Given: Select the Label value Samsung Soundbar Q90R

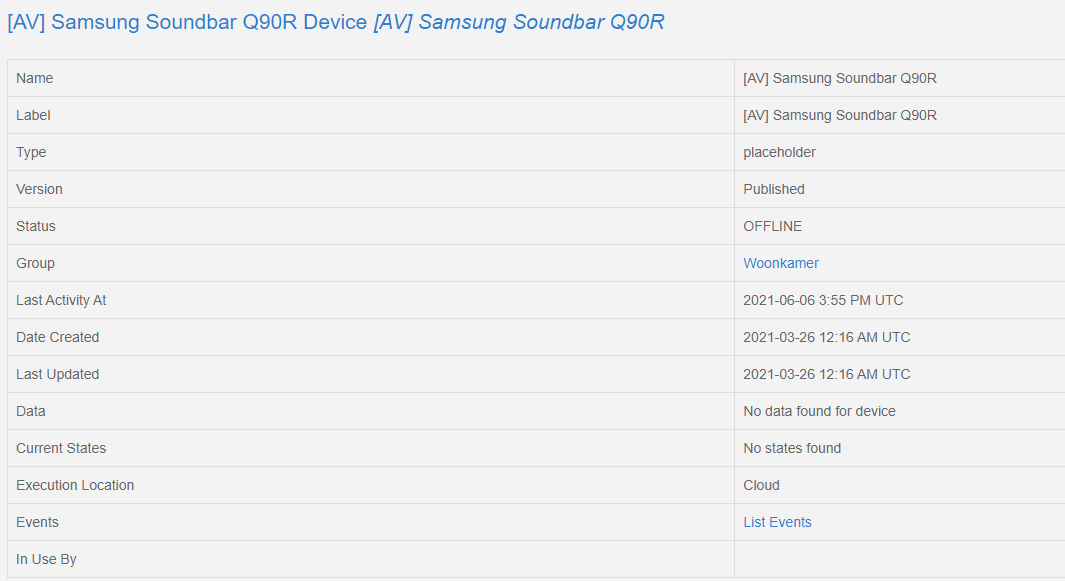Looking at the screenshot, I should coord(840,115).
